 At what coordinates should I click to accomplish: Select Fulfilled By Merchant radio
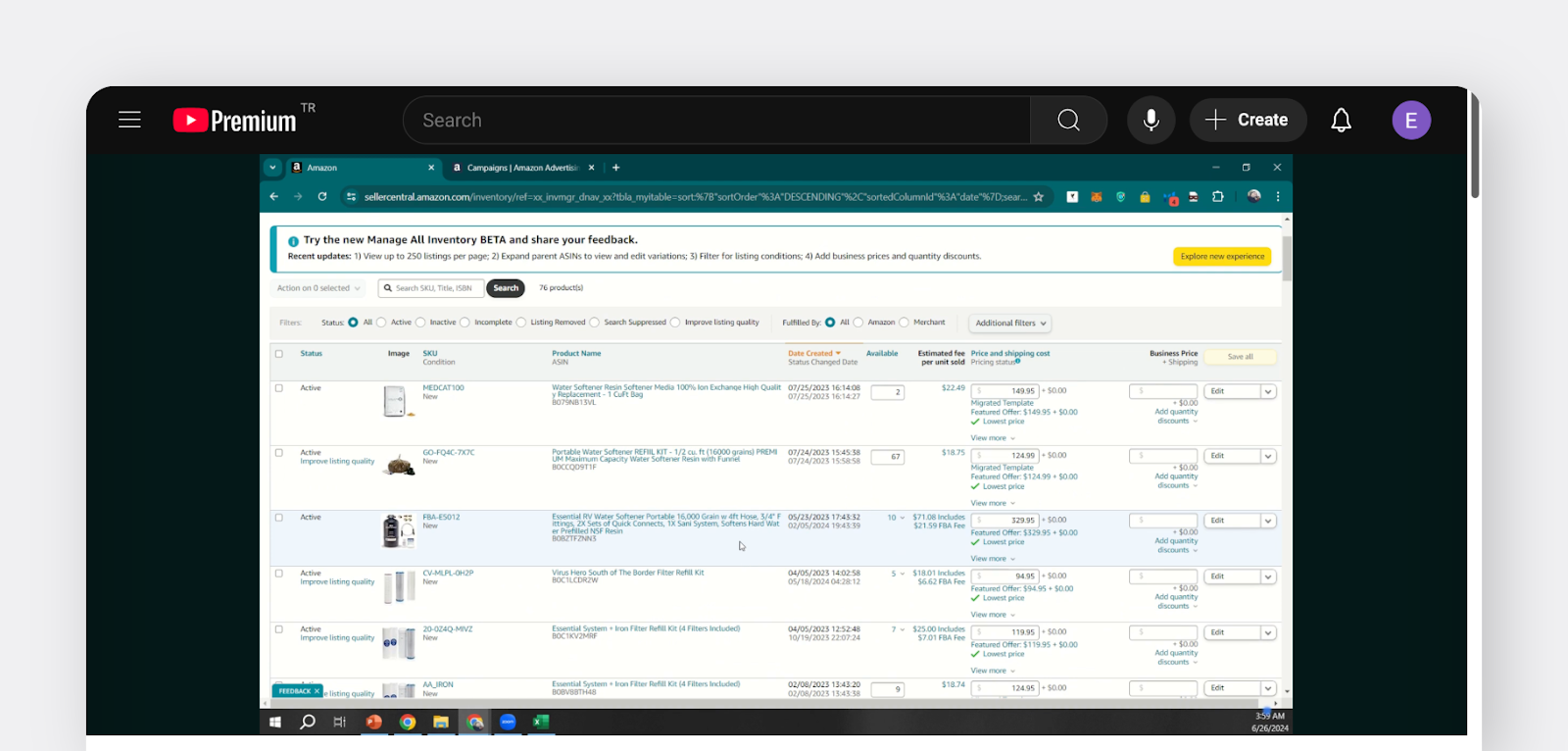[x=904, y=323]
